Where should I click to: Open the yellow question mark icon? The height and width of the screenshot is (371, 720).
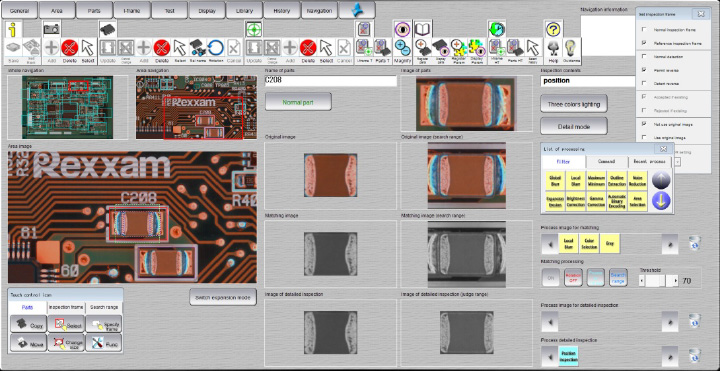(x=553, y=29)
